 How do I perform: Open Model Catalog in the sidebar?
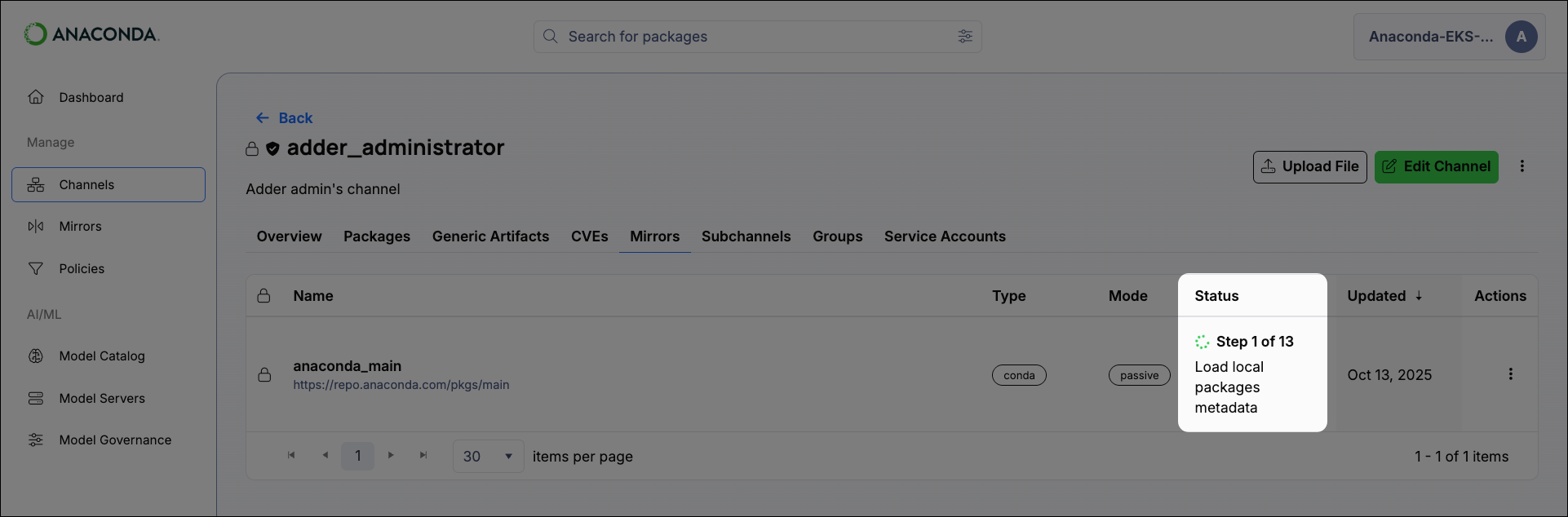109,356
